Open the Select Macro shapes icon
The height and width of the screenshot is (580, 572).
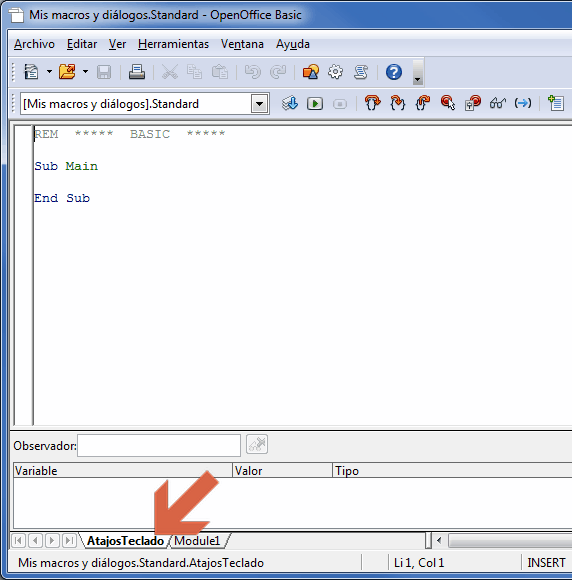point(310,72)
